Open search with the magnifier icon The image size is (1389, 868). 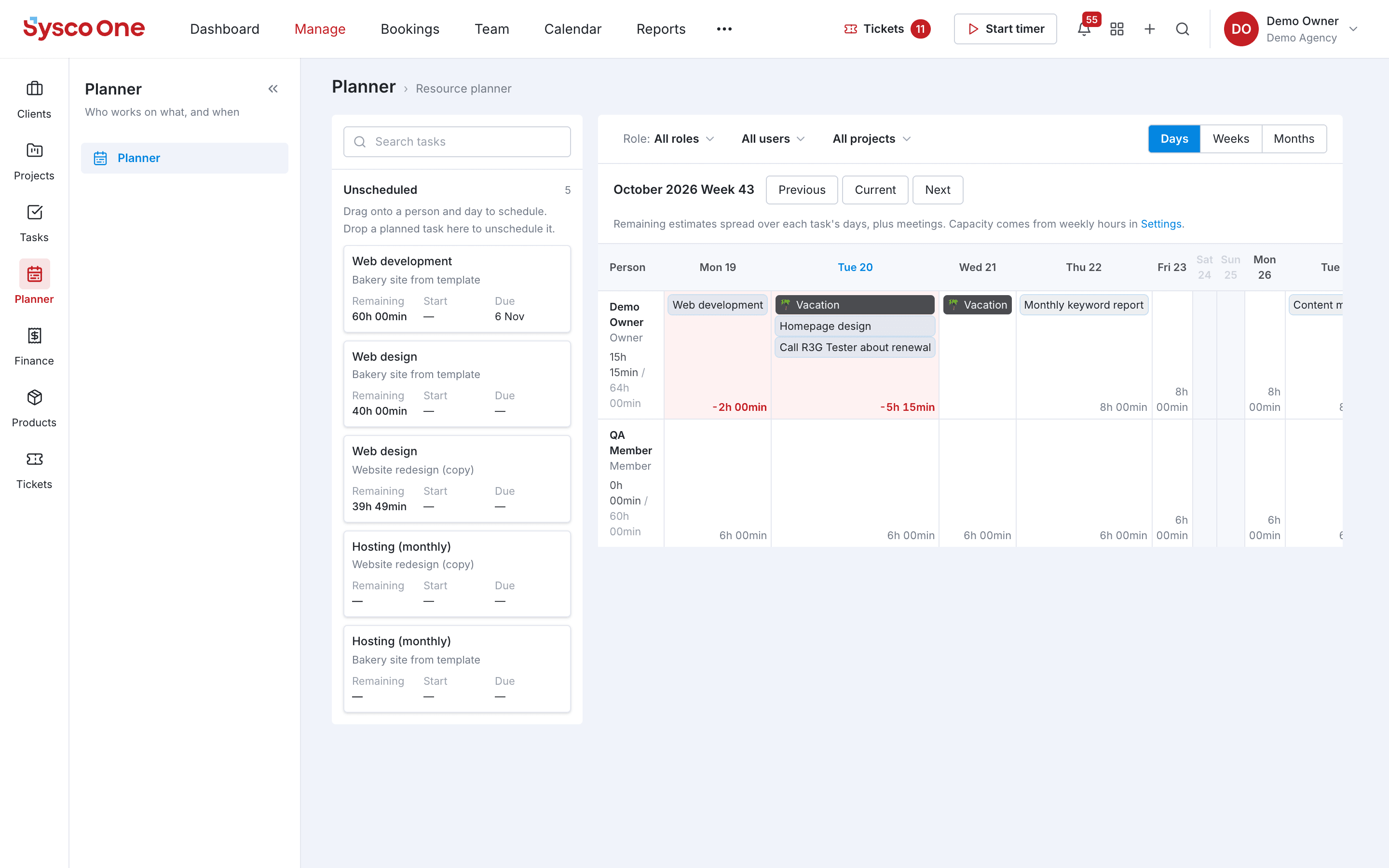click(x=1183, y=29)
